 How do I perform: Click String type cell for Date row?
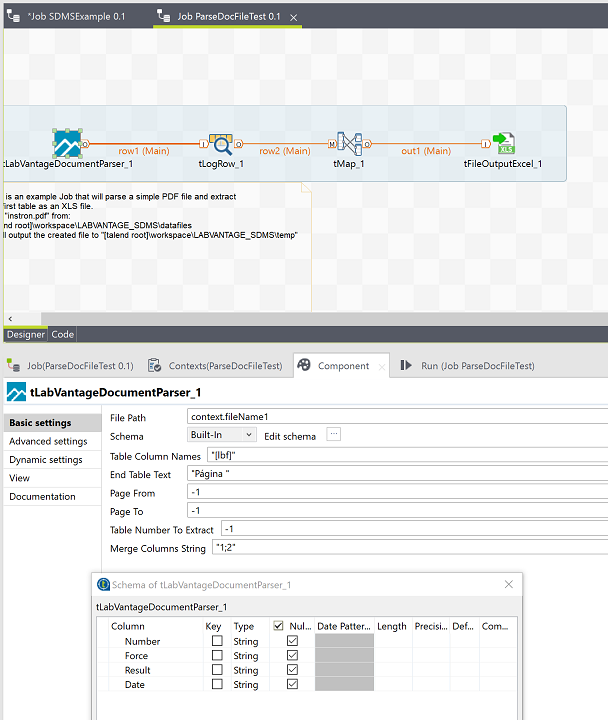(x=246, y=684)
